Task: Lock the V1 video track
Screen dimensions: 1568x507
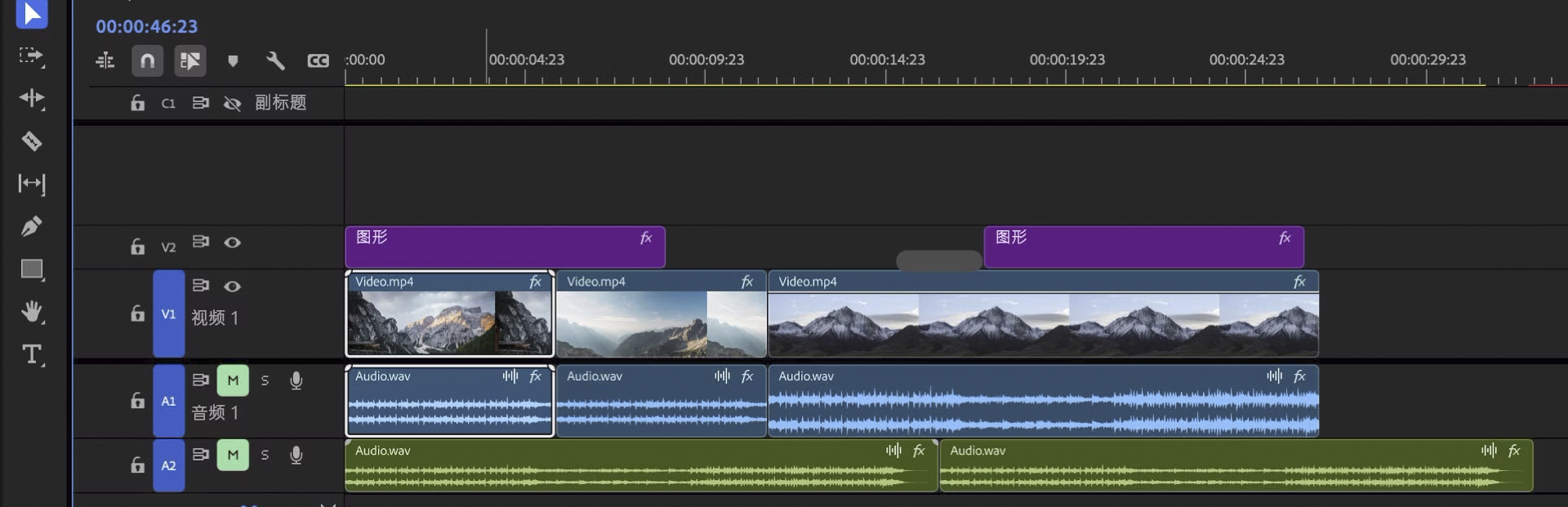Action: click(x=137, y=314)
